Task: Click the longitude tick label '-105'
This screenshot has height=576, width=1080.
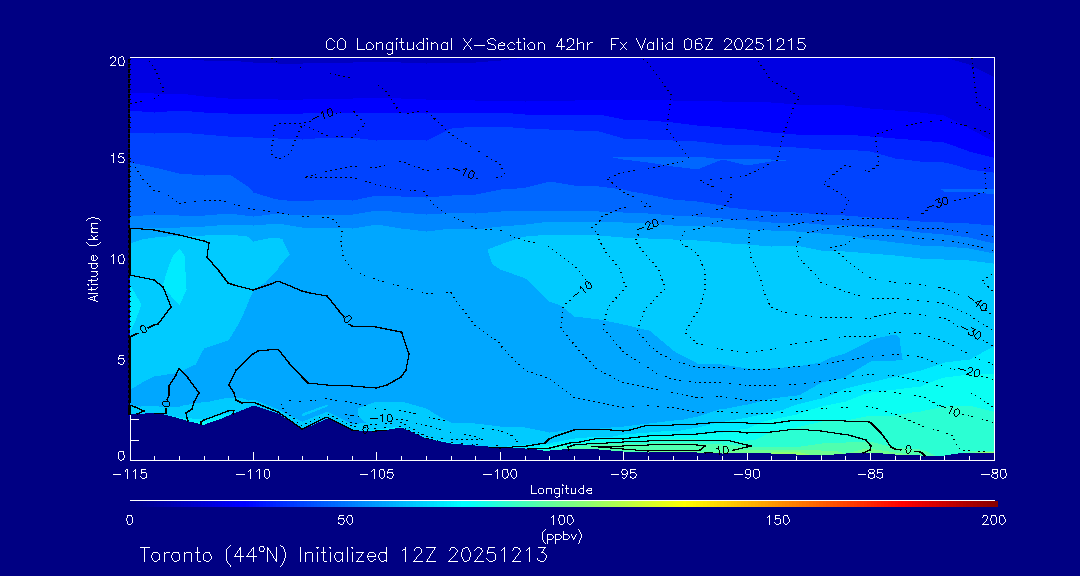Action: tap(377, 475)
